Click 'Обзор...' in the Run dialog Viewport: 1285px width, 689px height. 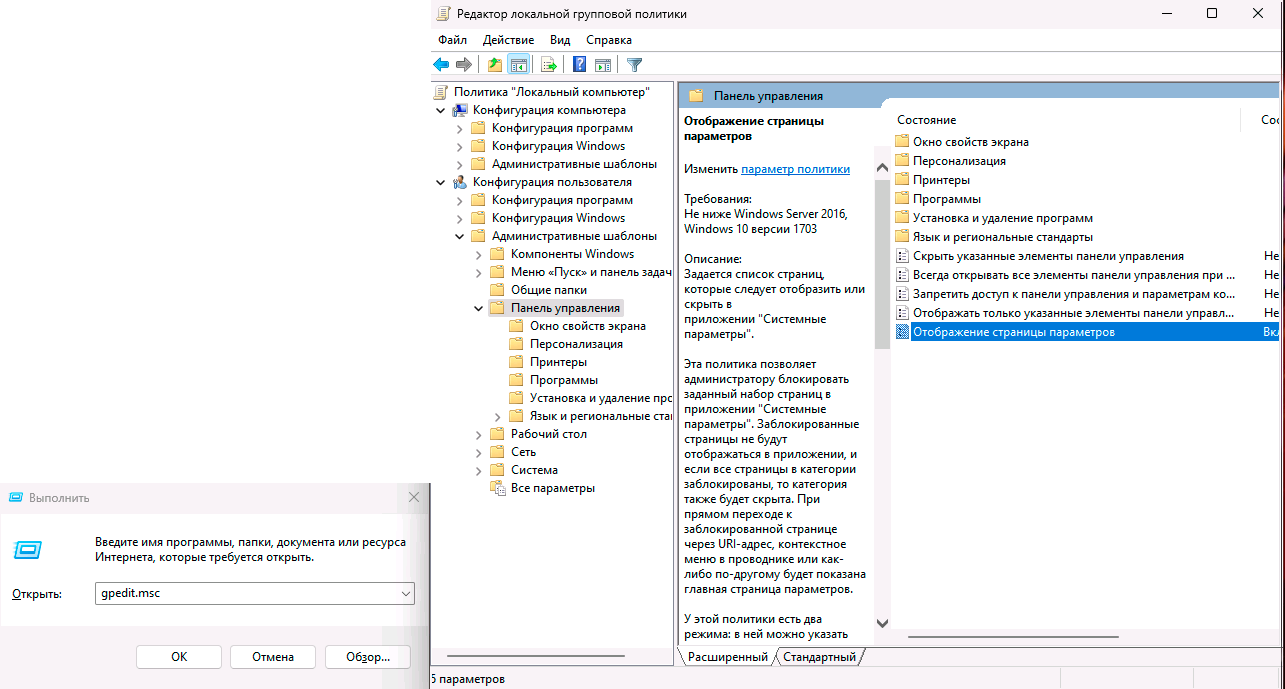(367, 657)
